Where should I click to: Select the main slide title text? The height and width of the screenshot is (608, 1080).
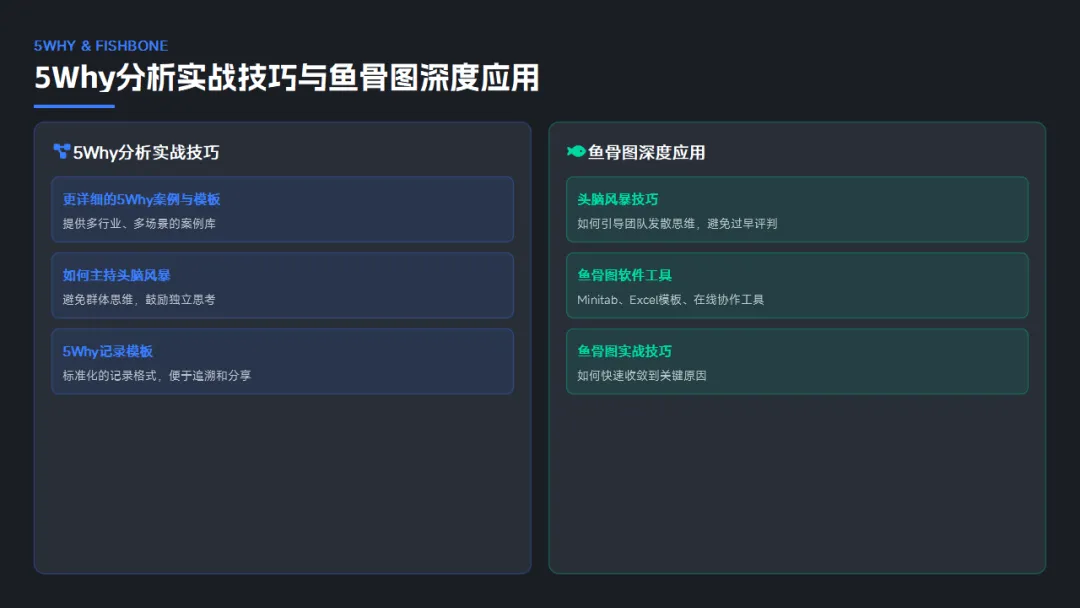(x=287, y=78)
